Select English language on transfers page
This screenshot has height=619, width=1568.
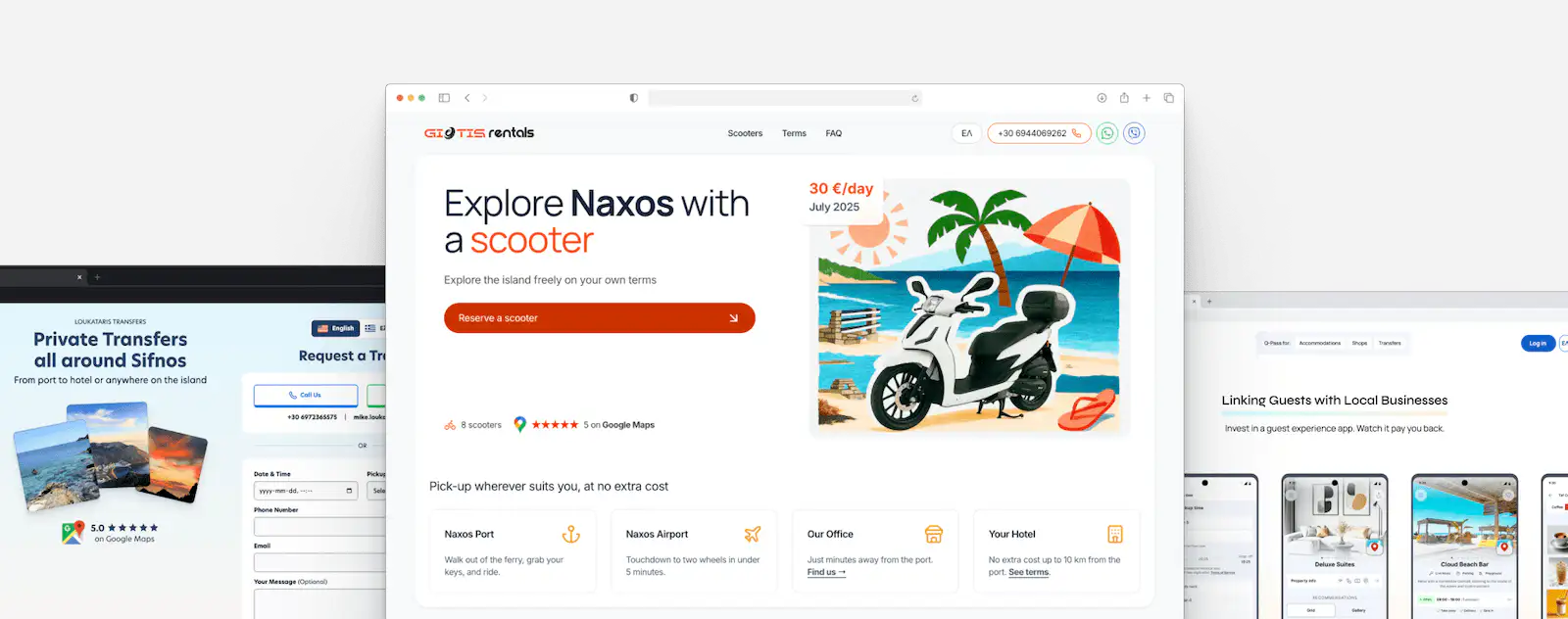[x=336, y=328]
